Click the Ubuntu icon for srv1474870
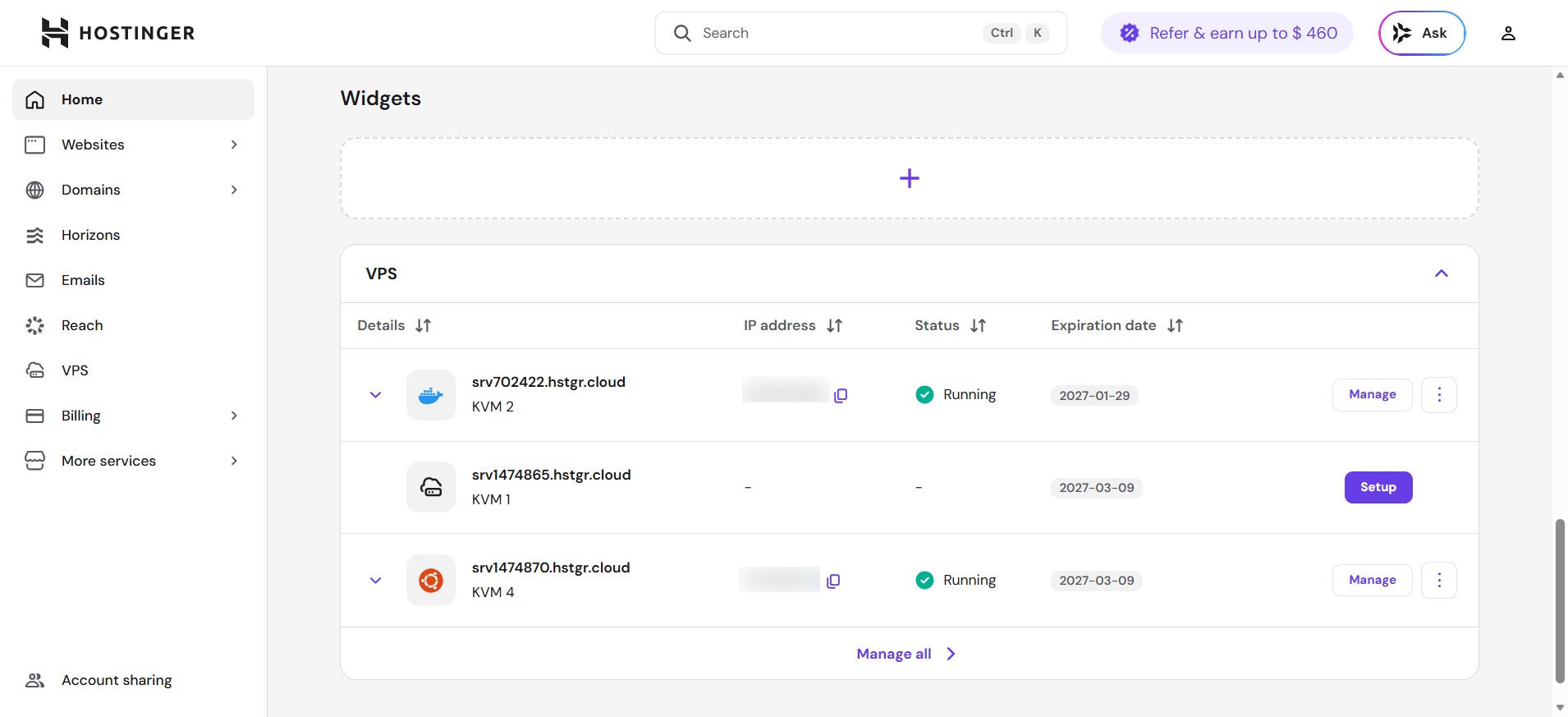This screenshot has width=1568, height=717. pyautogui.click(x=431, y=580)
